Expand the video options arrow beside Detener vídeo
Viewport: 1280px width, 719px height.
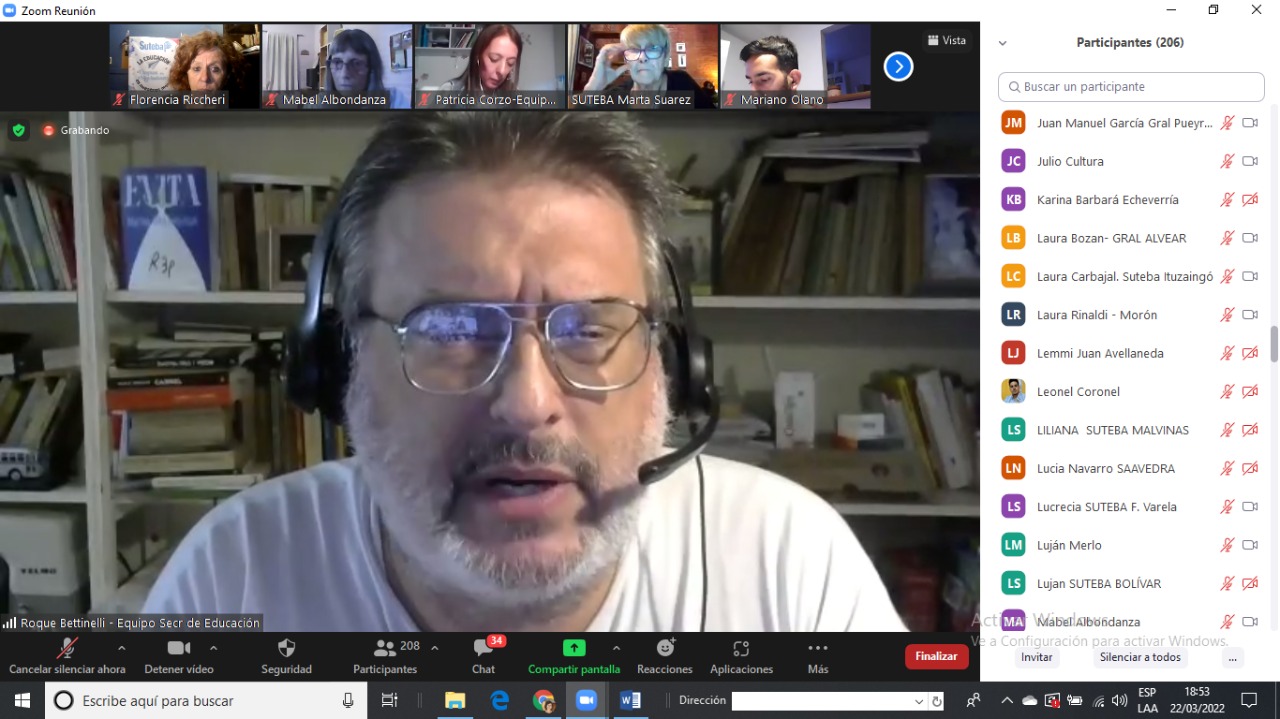(213, 648)
